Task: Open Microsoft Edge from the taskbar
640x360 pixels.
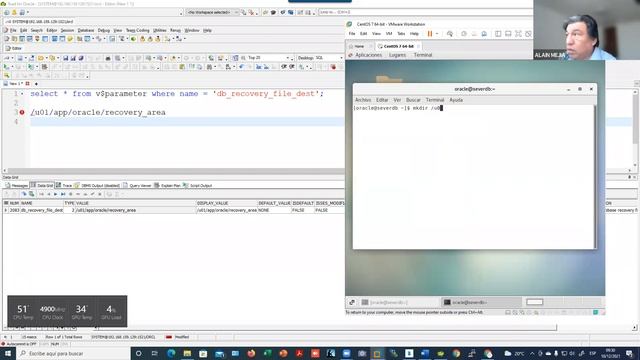Action: point(171,353)
